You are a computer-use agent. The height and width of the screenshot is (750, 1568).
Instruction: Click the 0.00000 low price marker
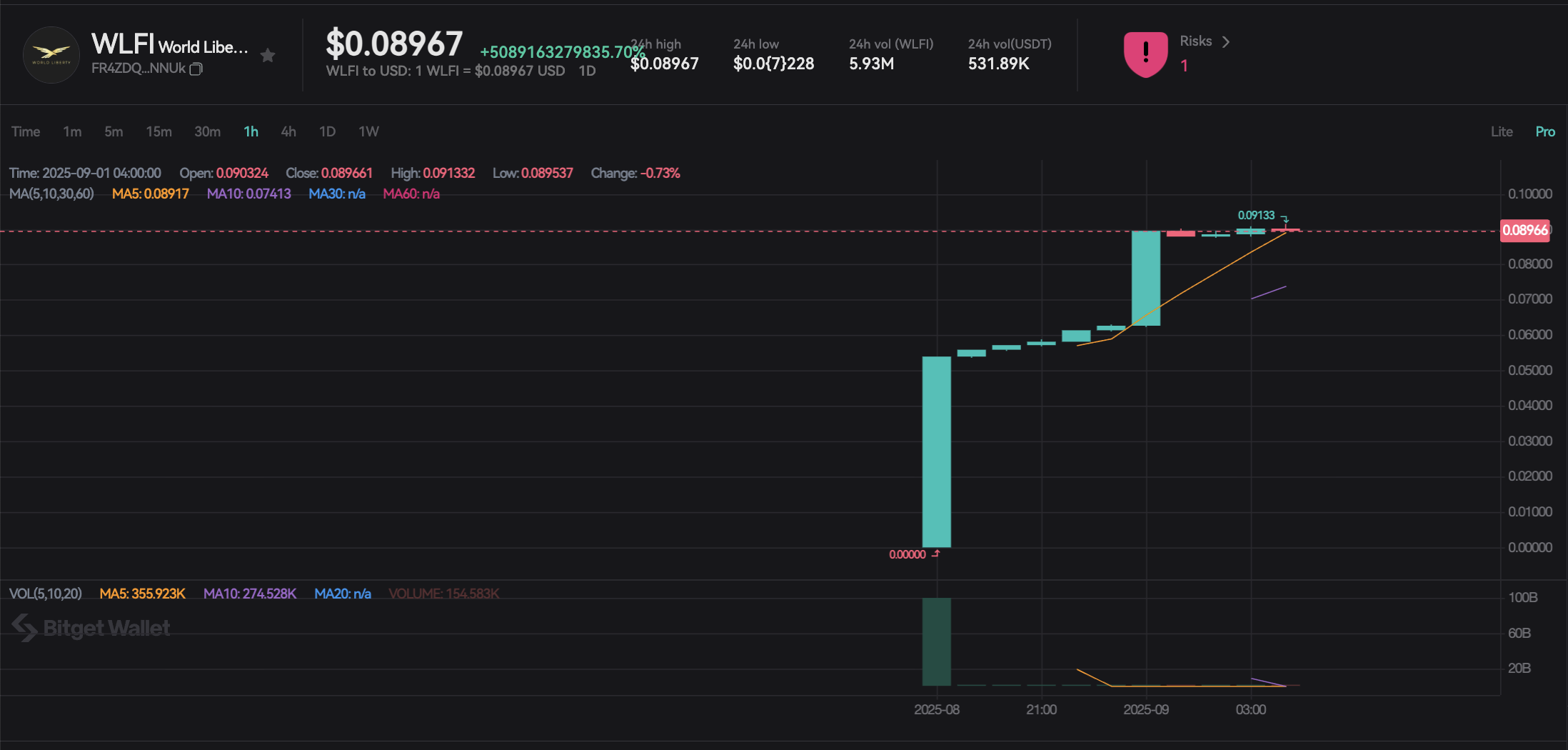click(908, 554)
